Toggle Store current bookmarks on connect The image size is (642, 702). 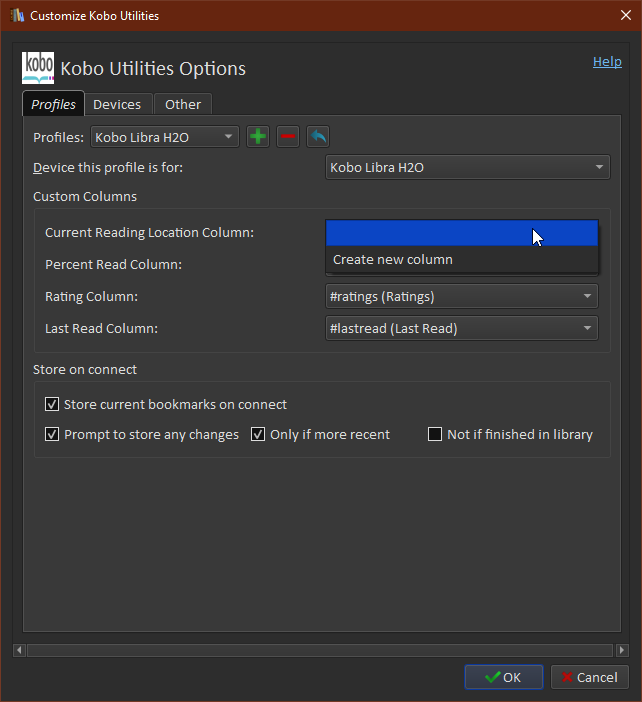pyautogui.click(x=53, y=405)
